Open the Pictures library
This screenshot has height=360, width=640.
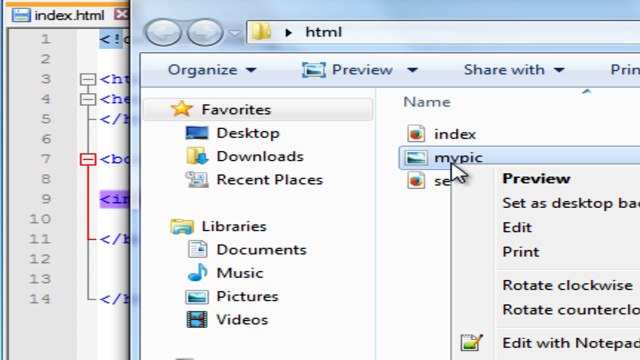[247, 296]
